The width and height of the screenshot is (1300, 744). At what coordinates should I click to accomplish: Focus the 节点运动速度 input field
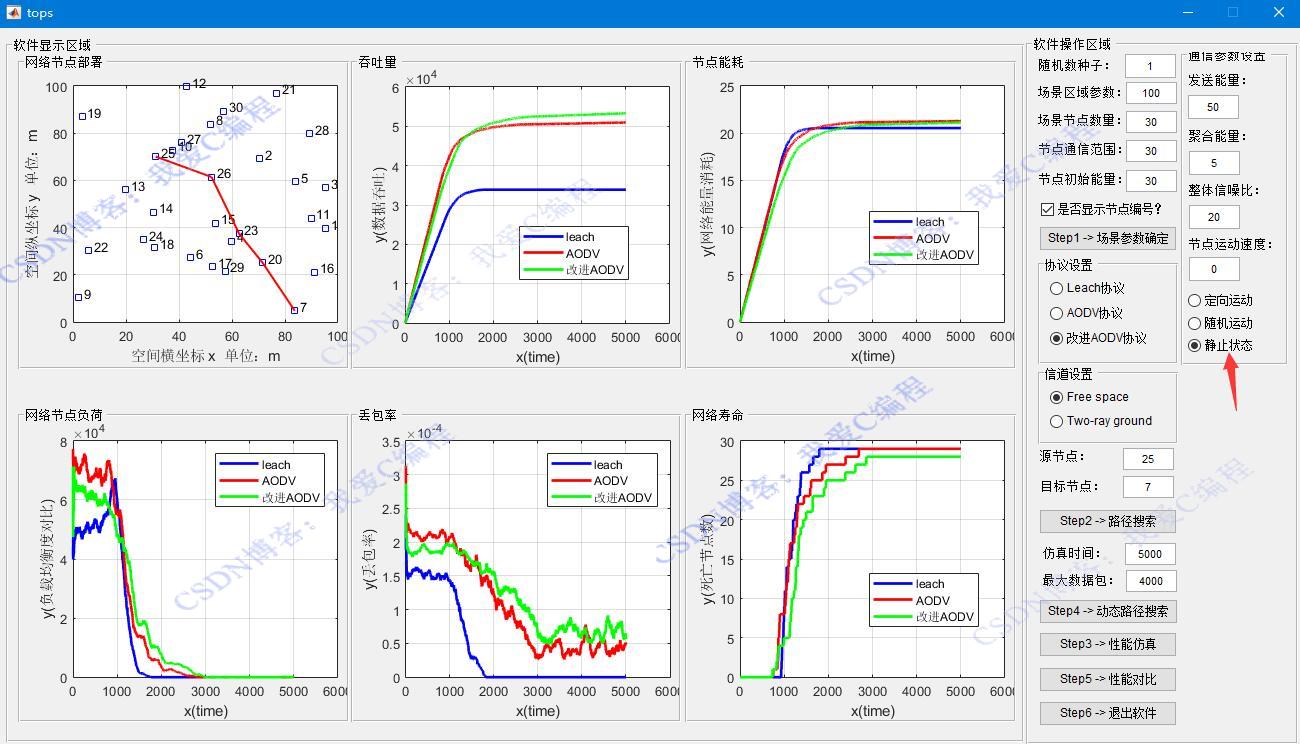(1214, 269)
